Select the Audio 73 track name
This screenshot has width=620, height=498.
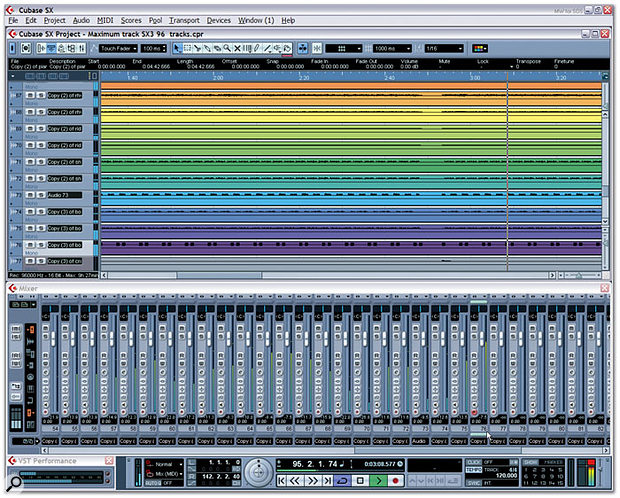pyautogui.click(x=64, y=195)
